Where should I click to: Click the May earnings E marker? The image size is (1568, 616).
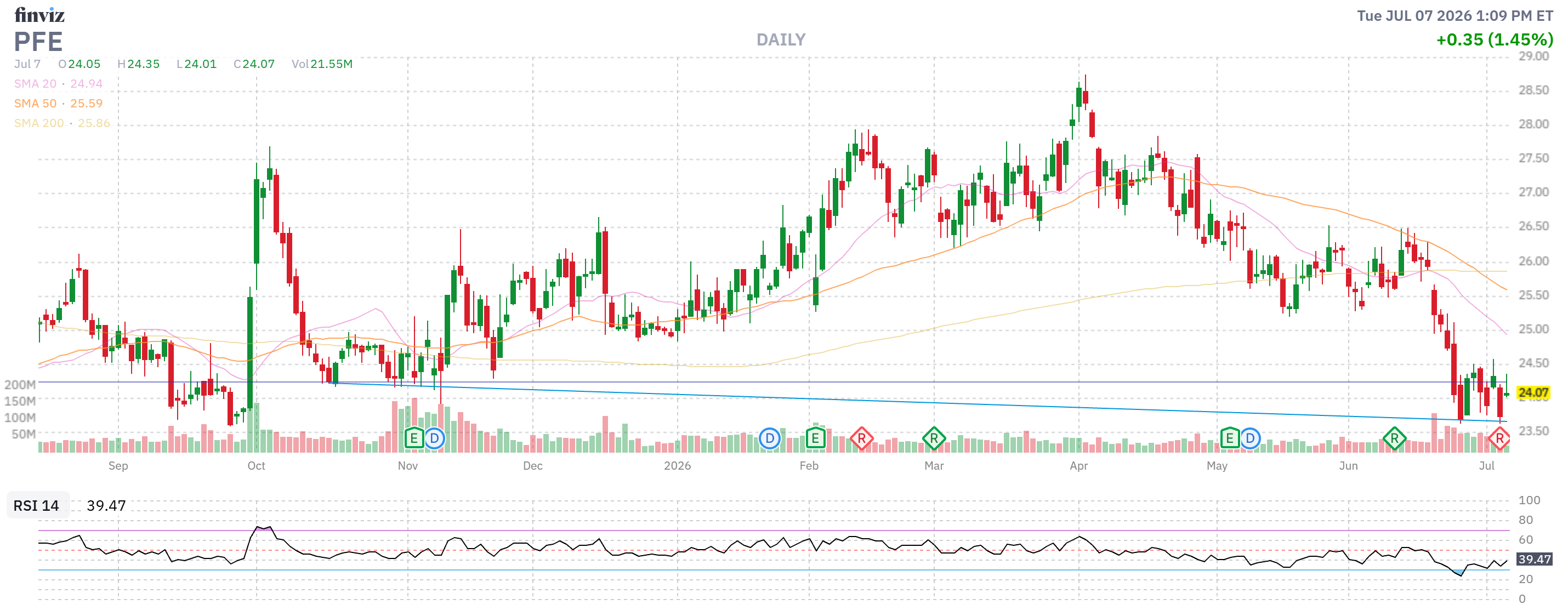pyautogui.click(x=1230, y=438)
